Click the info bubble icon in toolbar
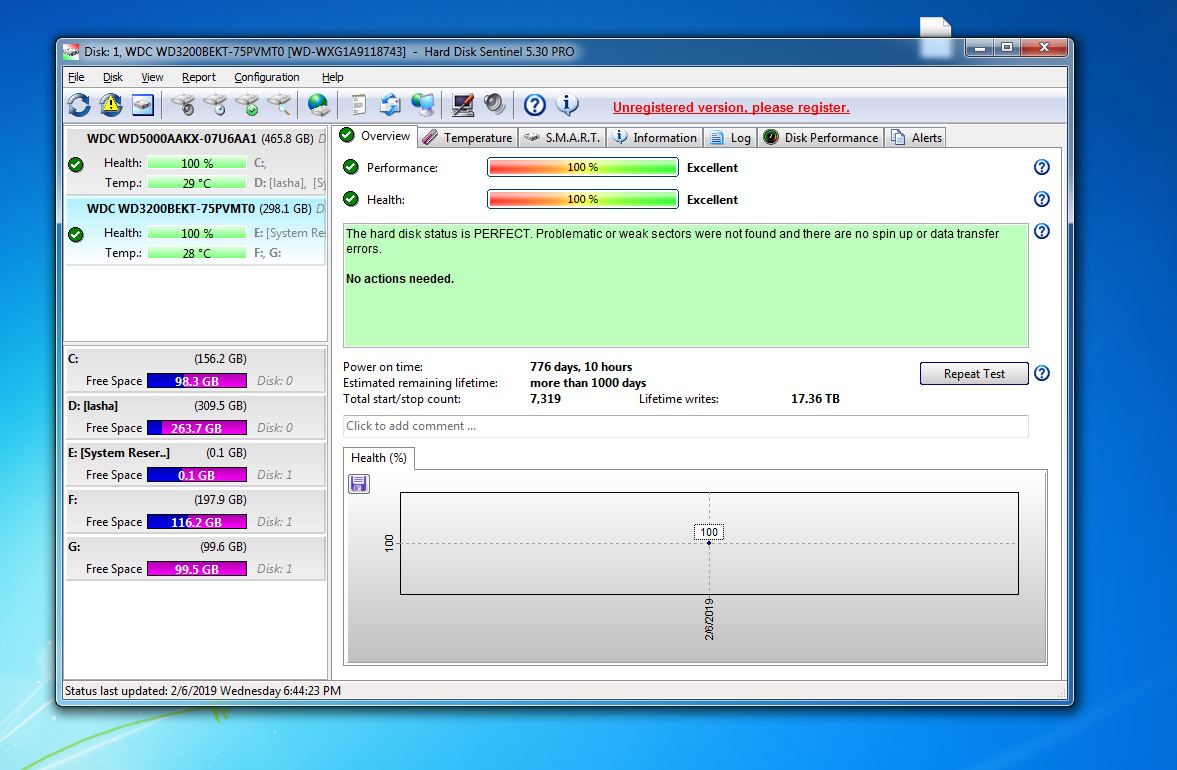1177x770 pixels. pos(567,104)
